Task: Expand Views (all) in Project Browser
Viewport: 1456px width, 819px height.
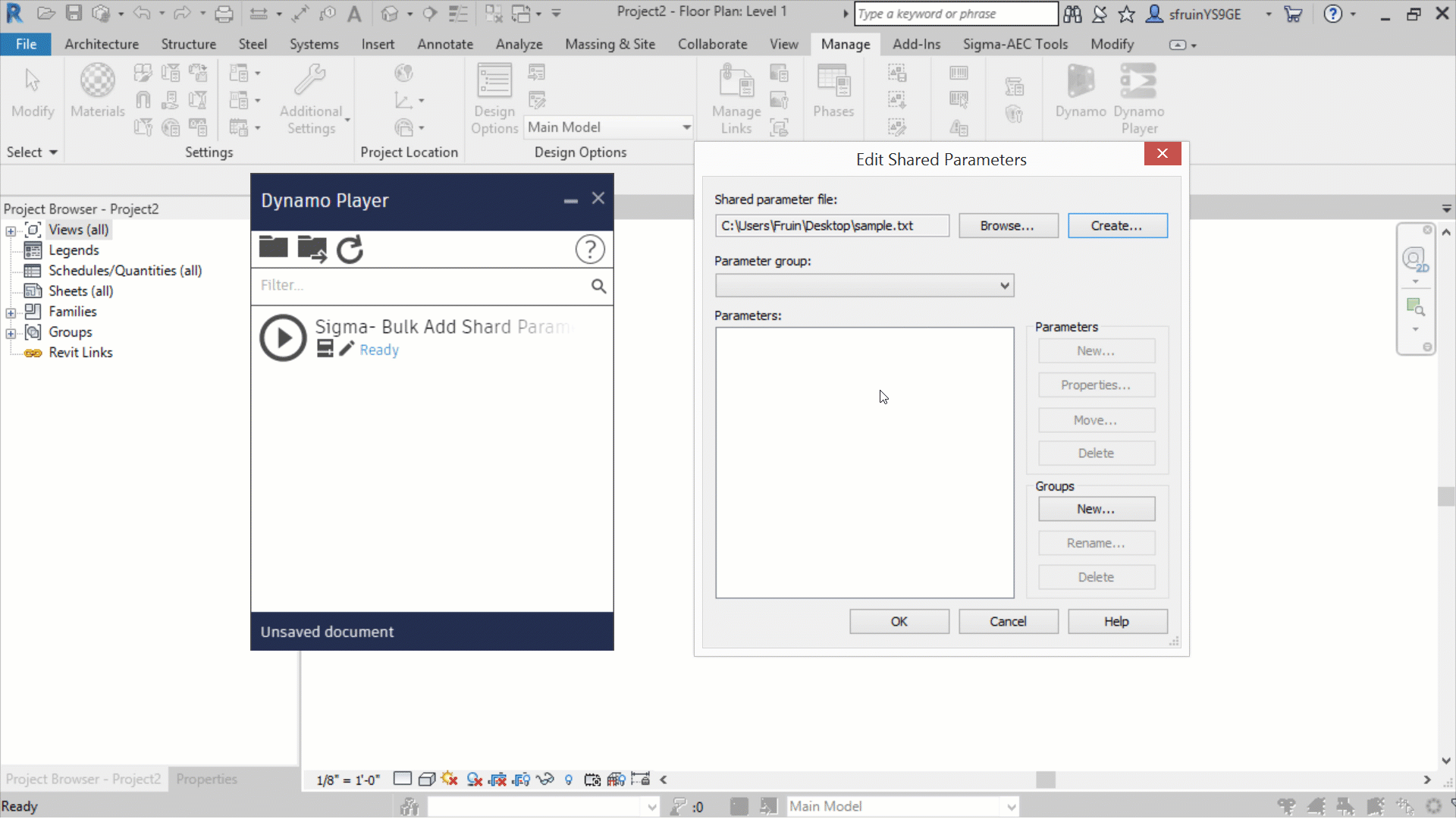Action: (x=11, y=231)
